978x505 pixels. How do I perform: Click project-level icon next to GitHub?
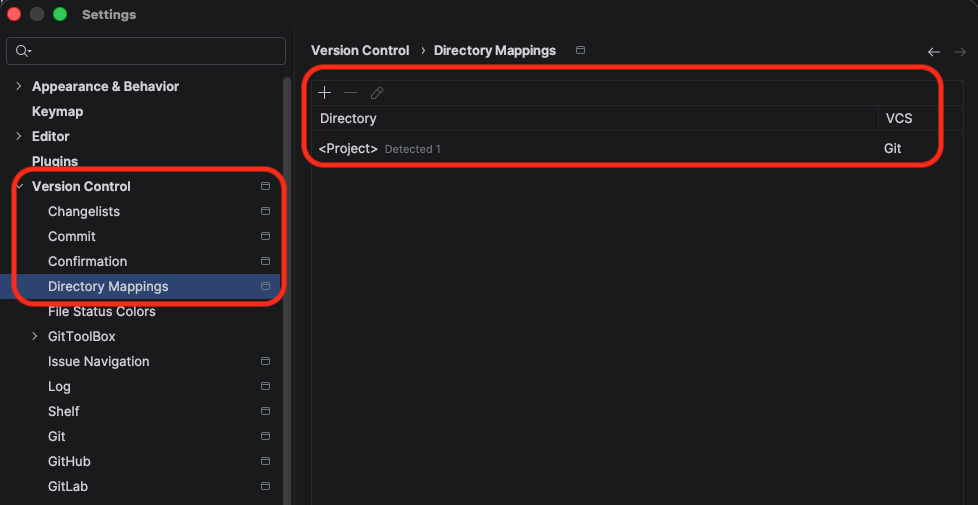coord(265,461)
